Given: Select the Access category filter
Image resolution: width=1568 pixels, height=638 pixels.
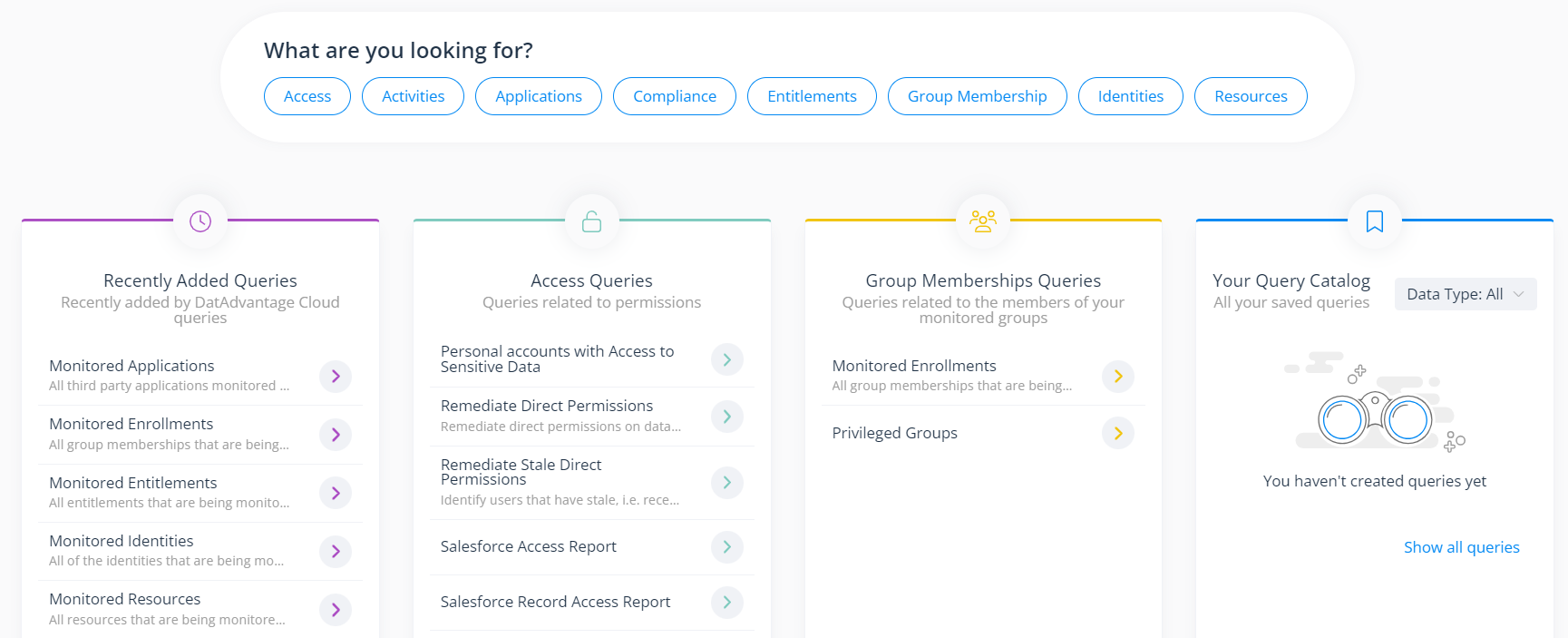Looking at the screenshot, I should (x=307, y=96).
